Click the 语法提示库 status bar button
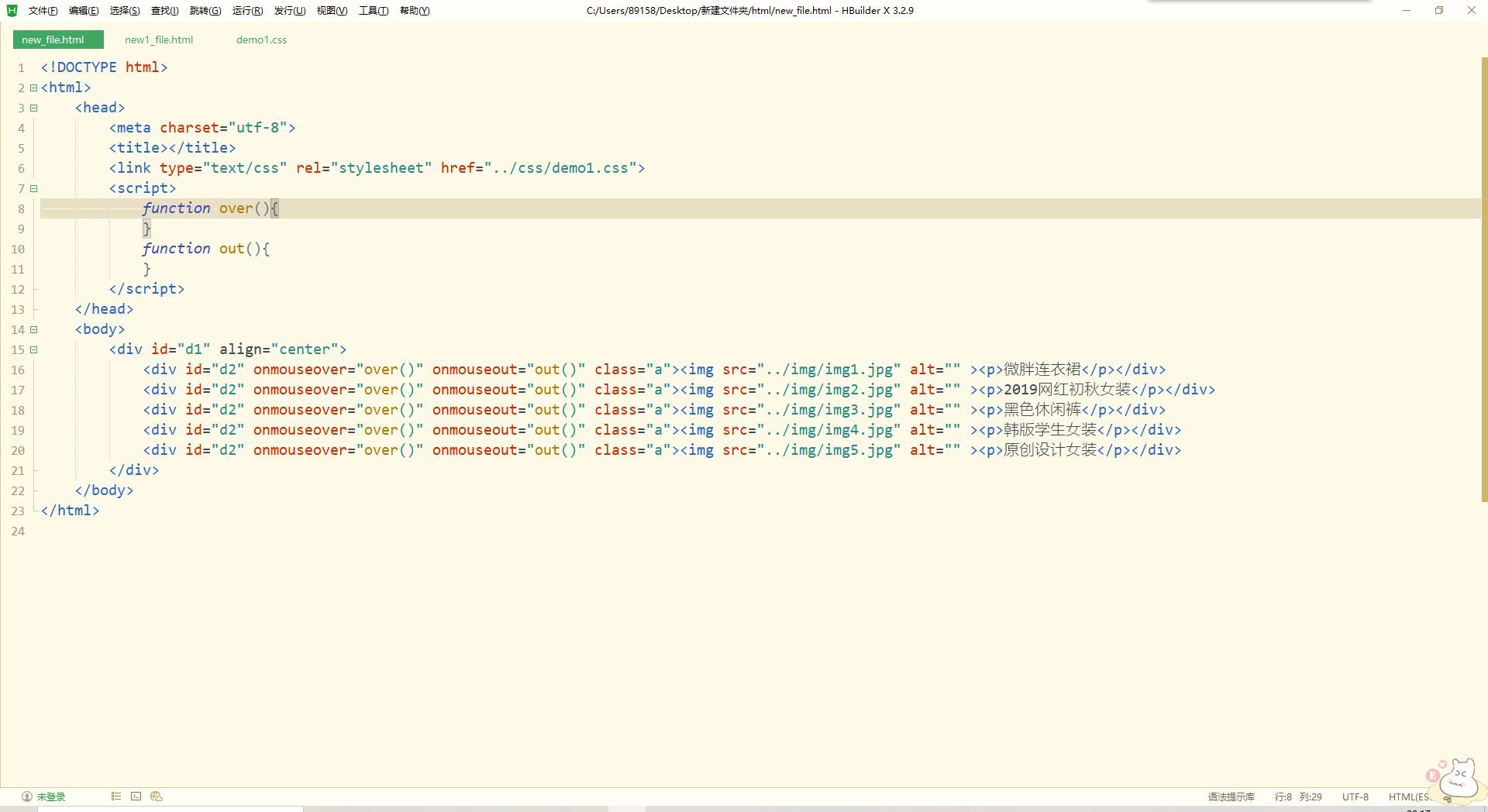Screen dimensions: 1488x812 pyautogui.click(x=1231, y=797)
